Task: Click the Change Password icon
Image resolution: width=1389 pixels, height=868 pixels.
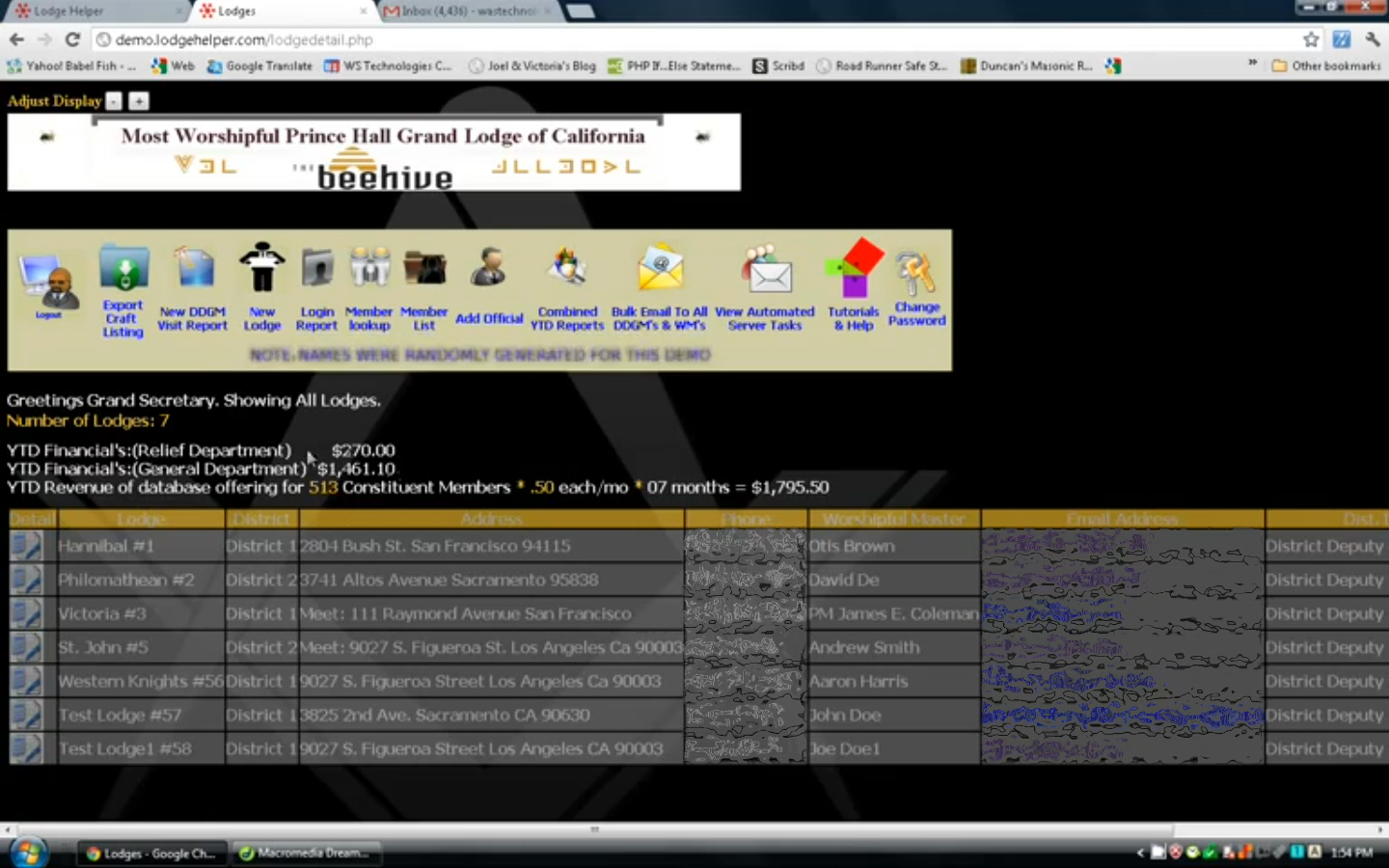Action: click(x=916, y=274)
